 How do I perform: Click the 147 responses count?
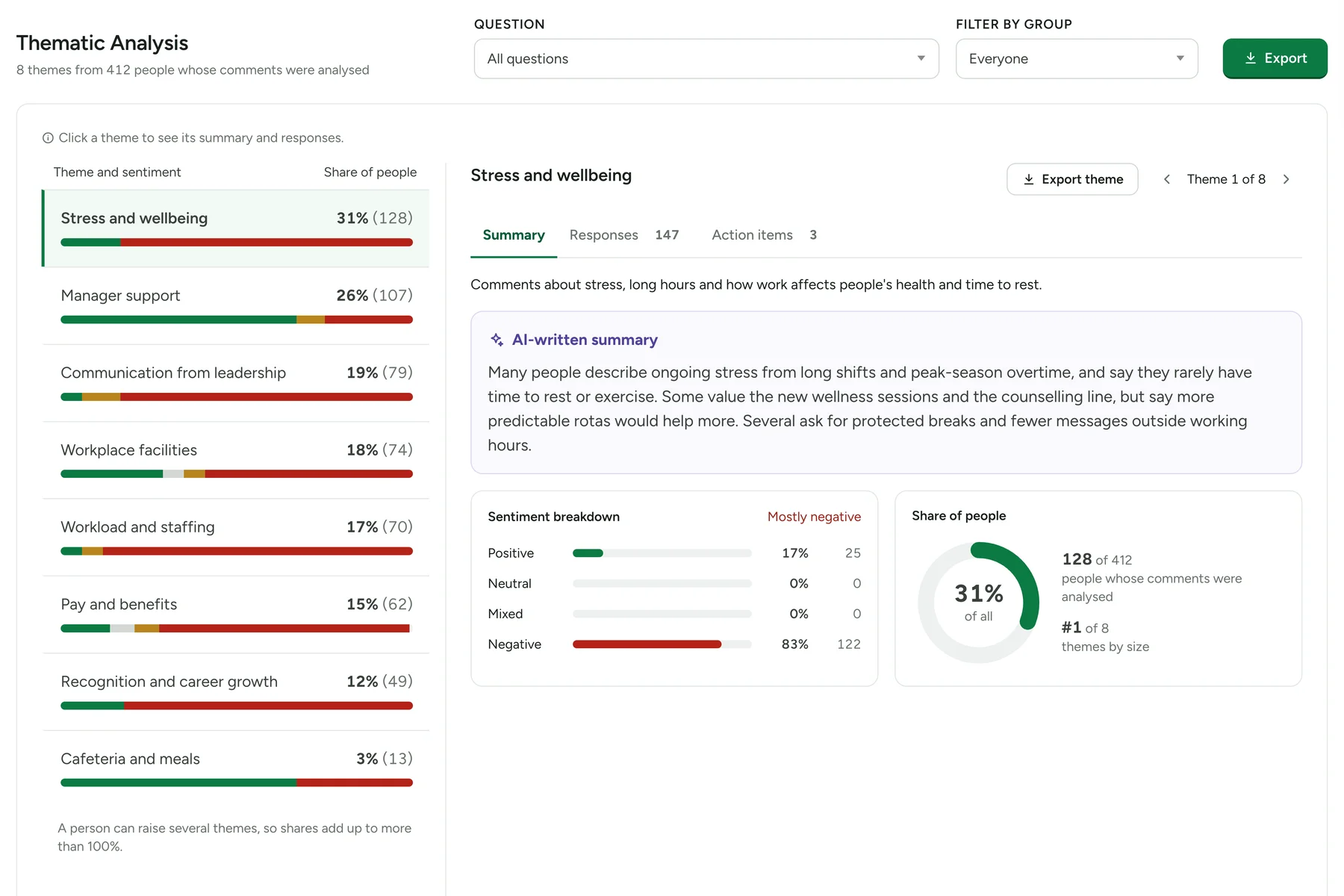667,235
